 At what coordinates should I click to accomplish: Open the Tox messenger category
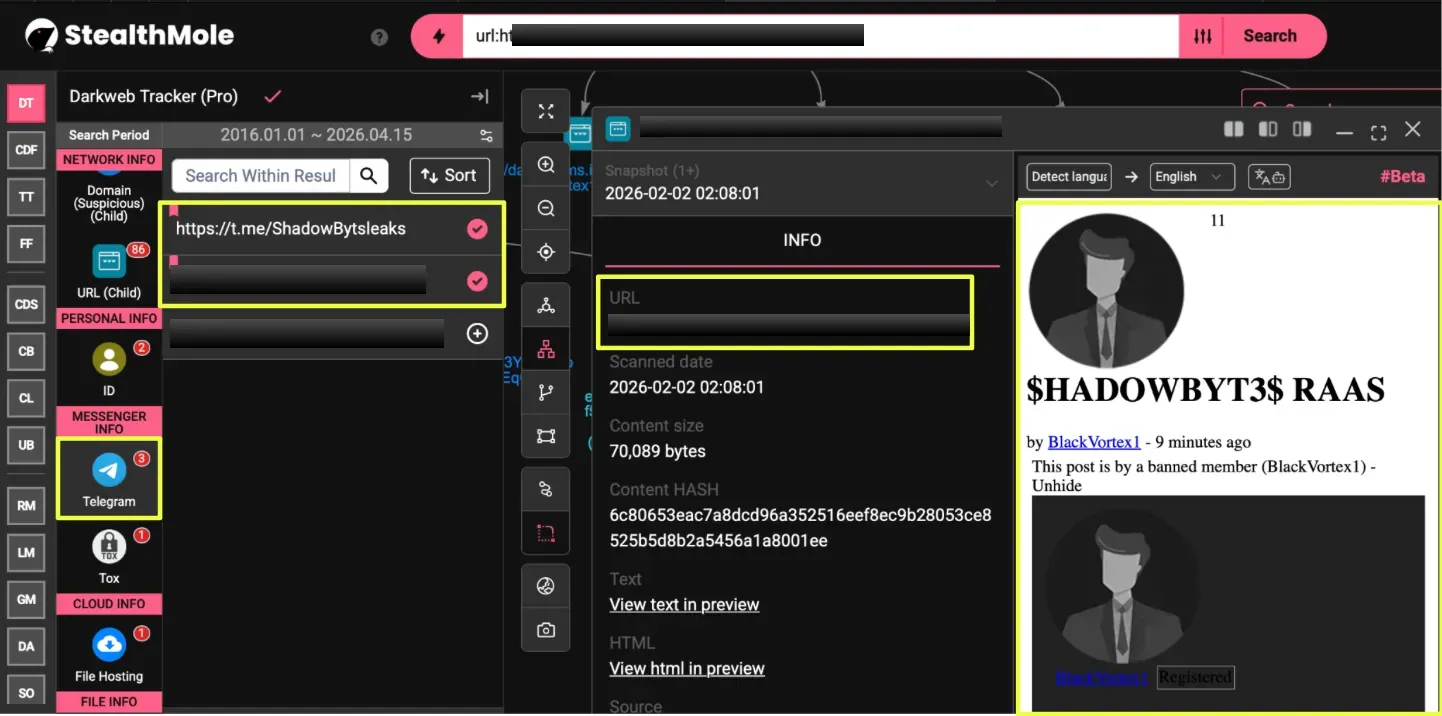pyautogui.click(x=108, y=548)
